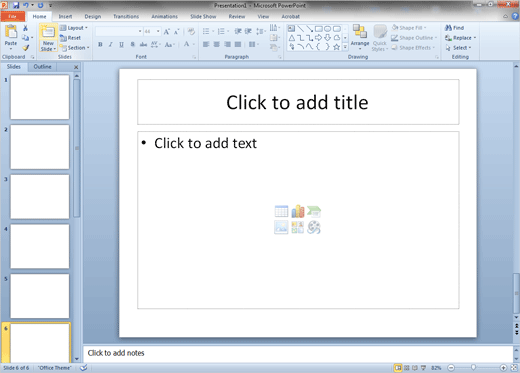Click the Format Painter brush icon
Screen dimensions: 520x373
coord(26,48)
